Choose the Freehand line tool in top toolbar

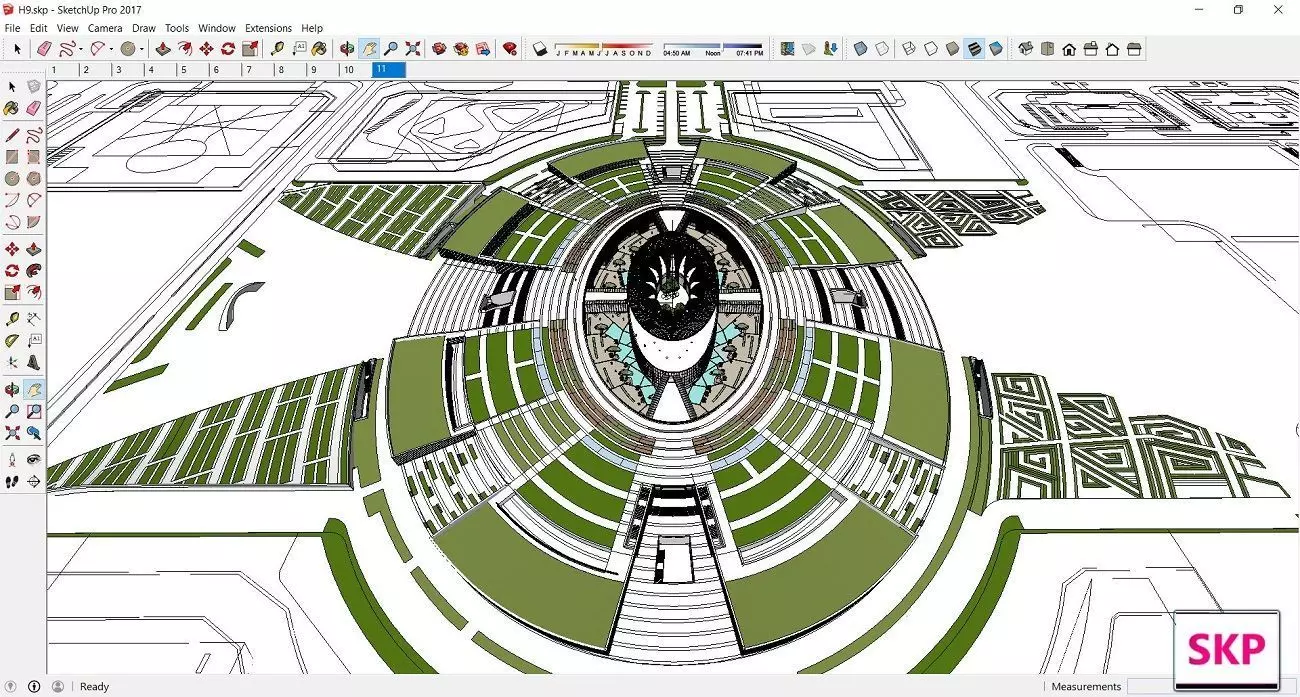click(x=67, y=48)
